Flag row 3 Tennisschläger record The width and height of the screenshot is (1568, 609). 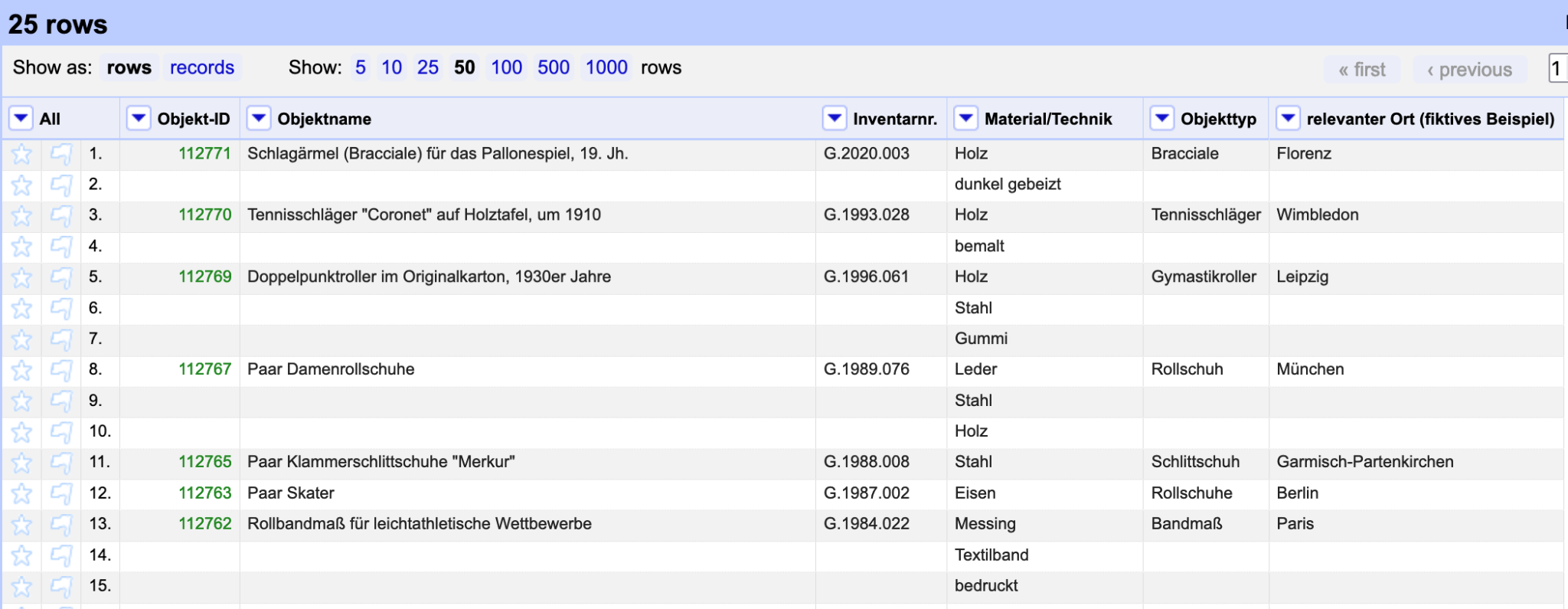(61, 215)
